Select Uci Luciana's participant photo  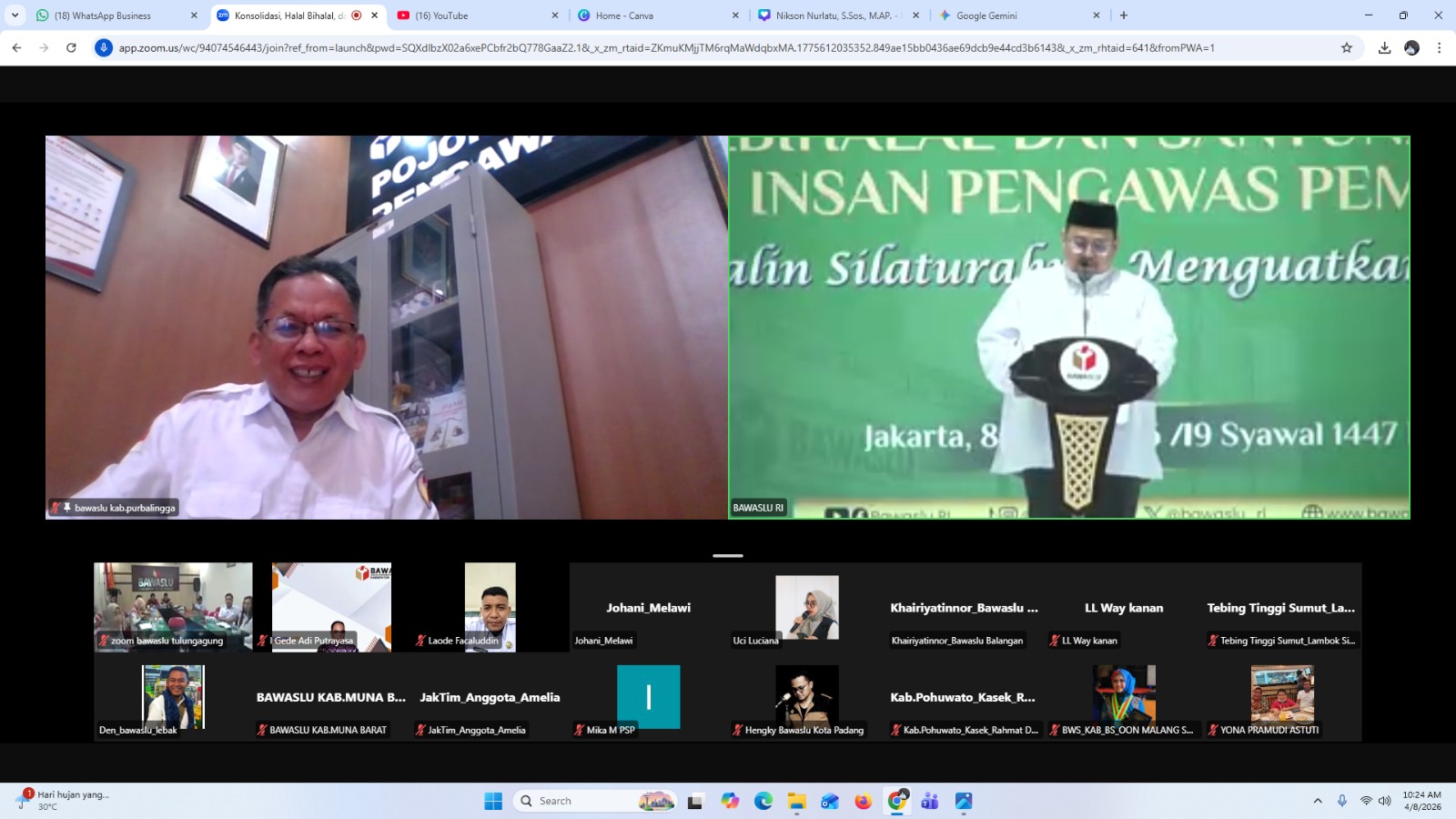tap(807, 607)
